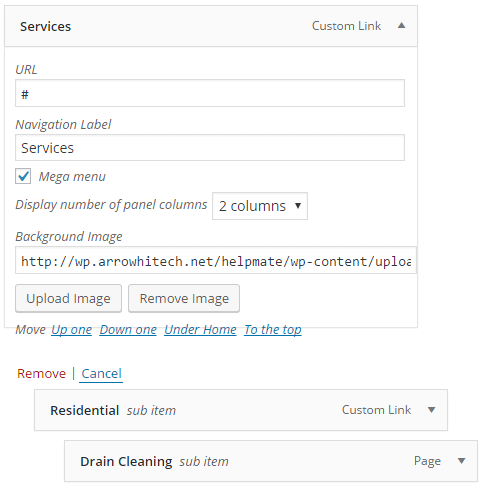Click the Upload Image button
Image resolution: width=492 pixels, height=487 pixels.
click(x=68, y=298)
